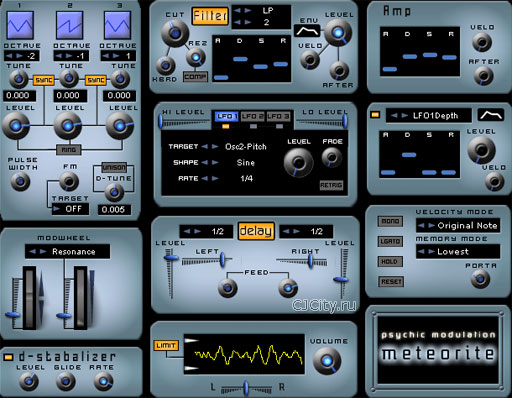This screenshot has height=398, width=512.
Task: Toggle the Lgato button
Action: coord(390,241)
